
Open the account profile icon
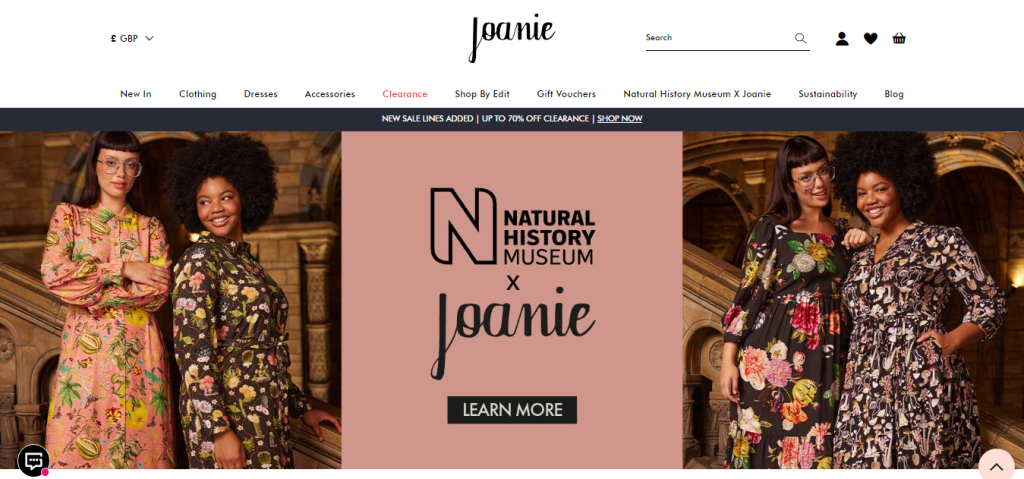[x=842, y=39]
